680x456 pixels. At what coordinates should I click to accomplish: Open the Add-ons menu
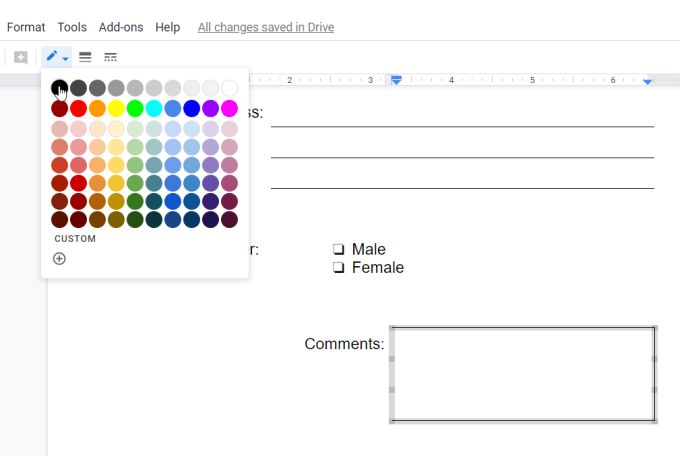coord(121,27)
